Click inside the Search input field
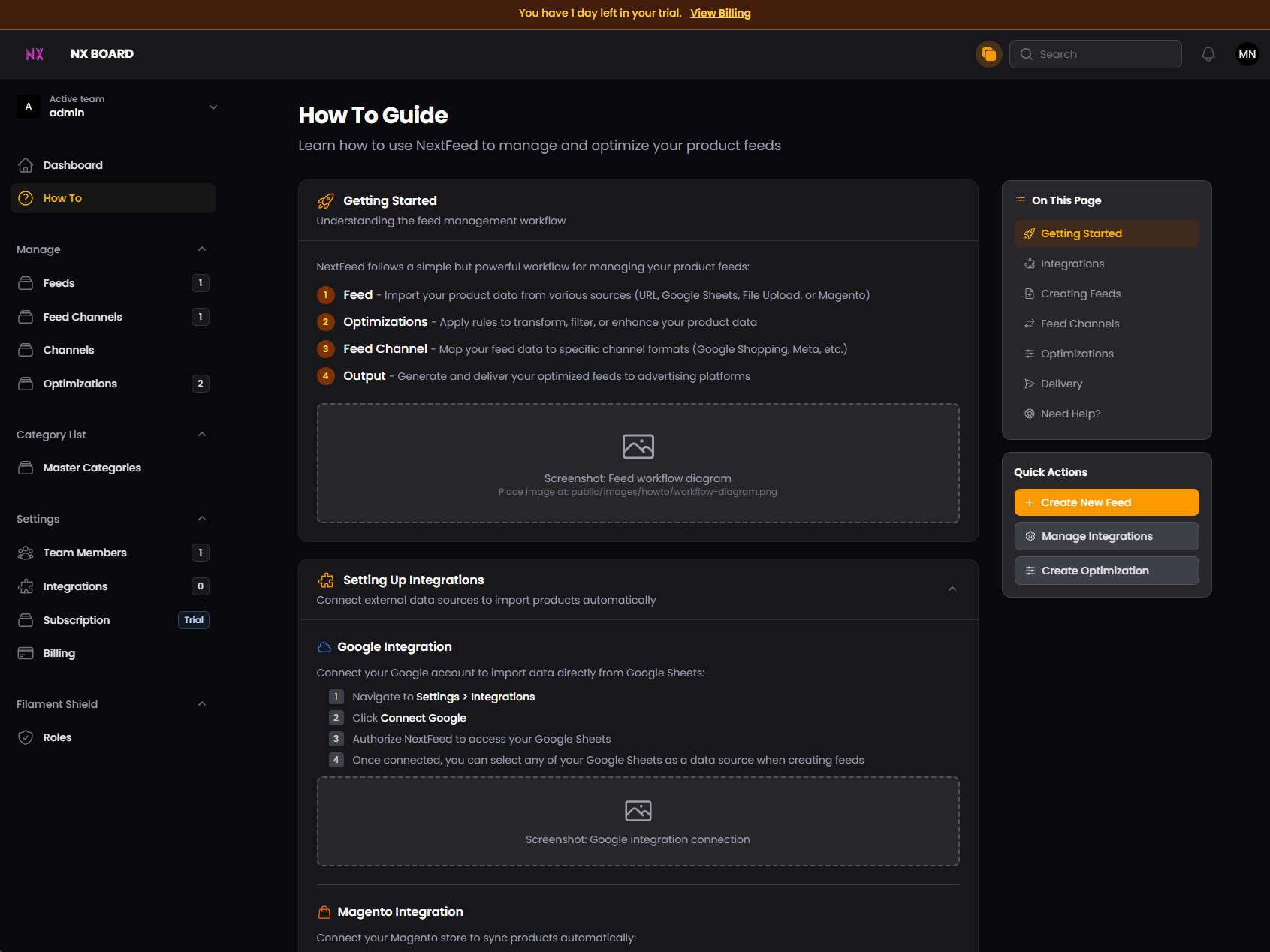The height and width of the screenshot is (952, 1270). click(1095, 53)
